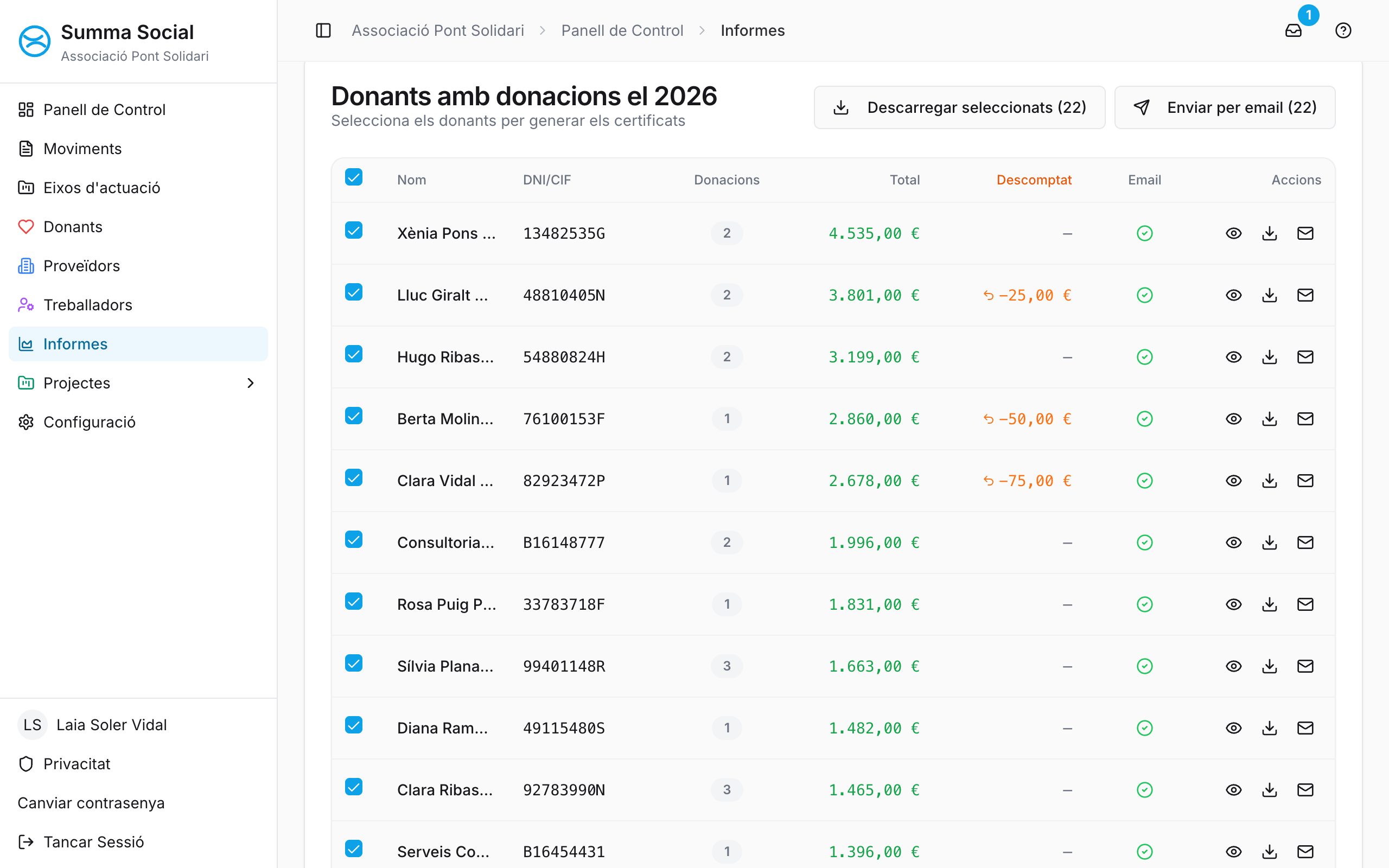Uncheck the Berta Molin row checkbox
Image resolution: width=1389 pixels, height=868 pixels.
click(354, 416)
